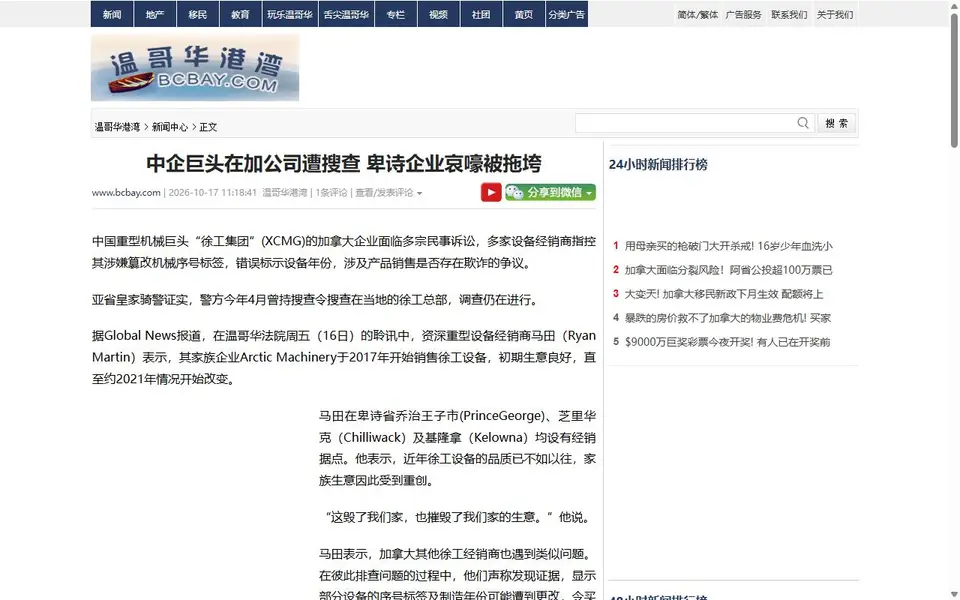Open the 分类广告 navigation tab
Screen dimensions: 960x600
[567, 14]
